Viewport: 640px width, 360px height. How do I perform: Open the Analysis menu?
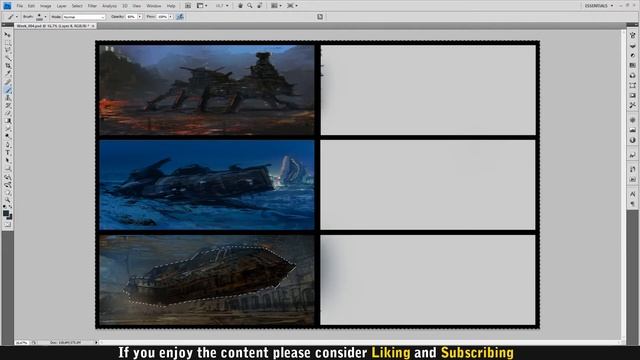109,6
